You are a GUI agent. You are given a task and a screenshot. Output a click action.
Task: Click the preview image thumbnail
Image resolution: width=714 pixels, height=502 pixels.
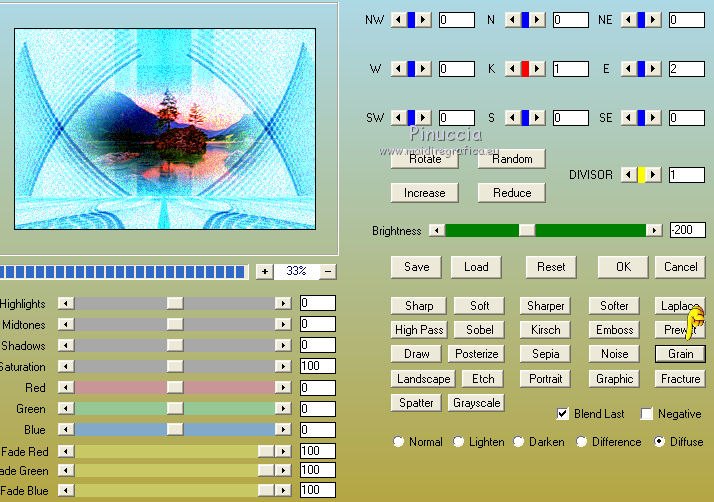click(x=165, y=129)
